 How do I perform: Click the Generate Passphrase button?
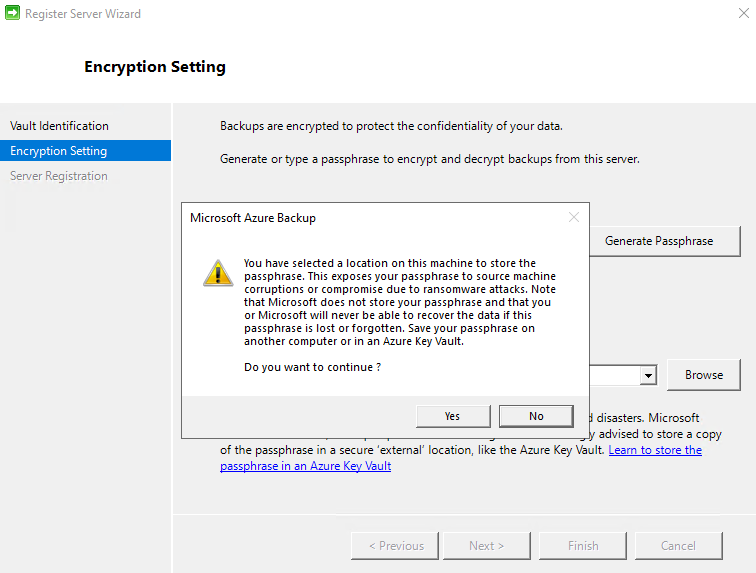pyautogui.click(x=665, y=241)
